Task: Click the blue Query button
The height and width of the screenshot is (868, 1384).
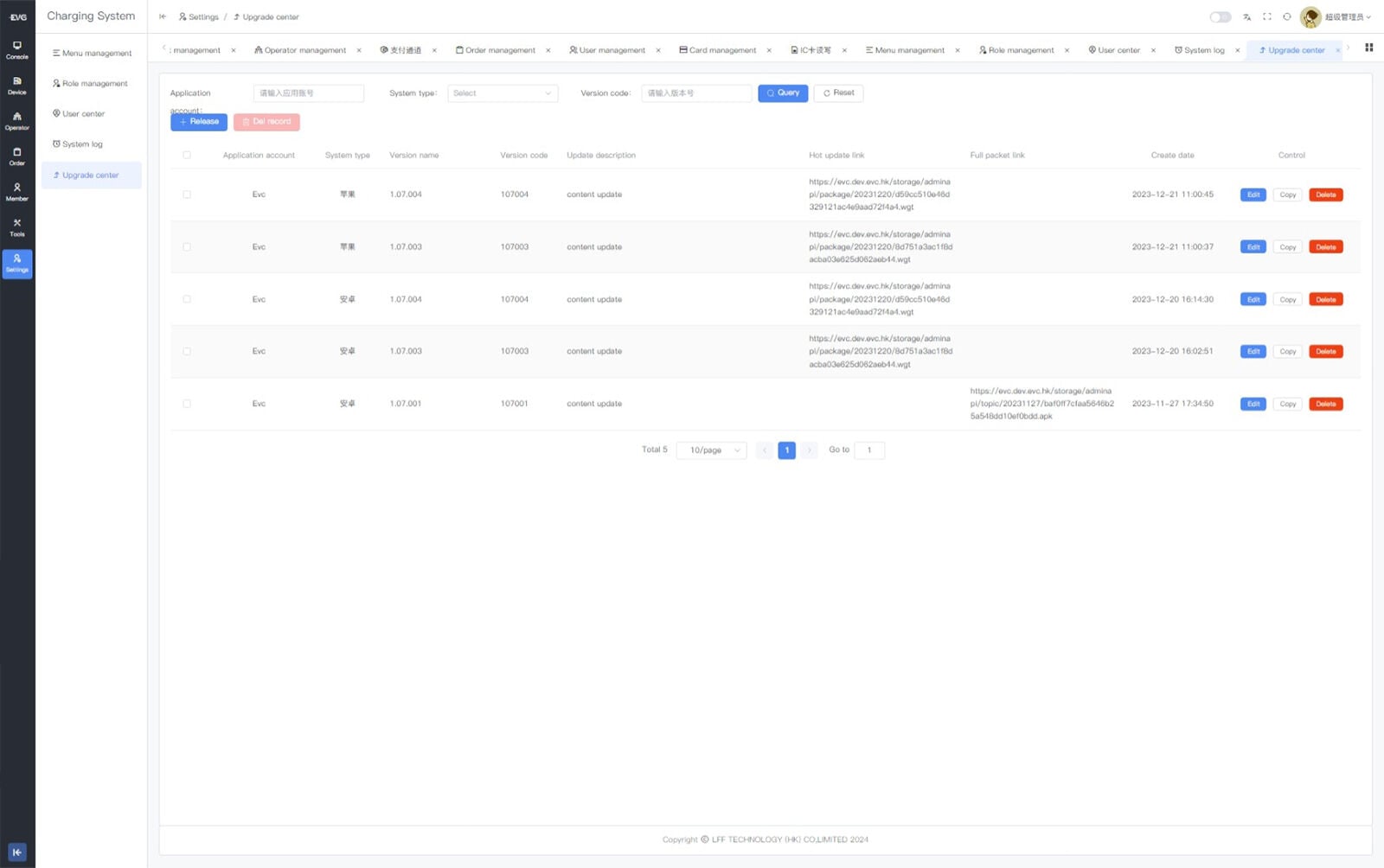Action: pyautogui.click(x=783, y=93)
